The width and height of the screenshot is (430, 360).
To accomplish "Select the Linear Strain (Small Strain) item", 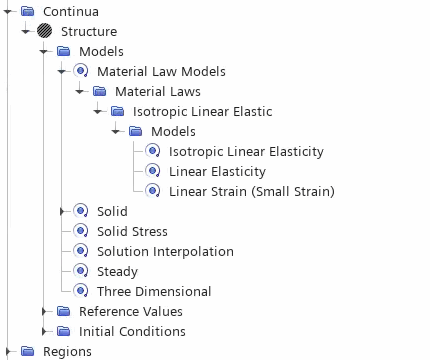I will (252, 191).
